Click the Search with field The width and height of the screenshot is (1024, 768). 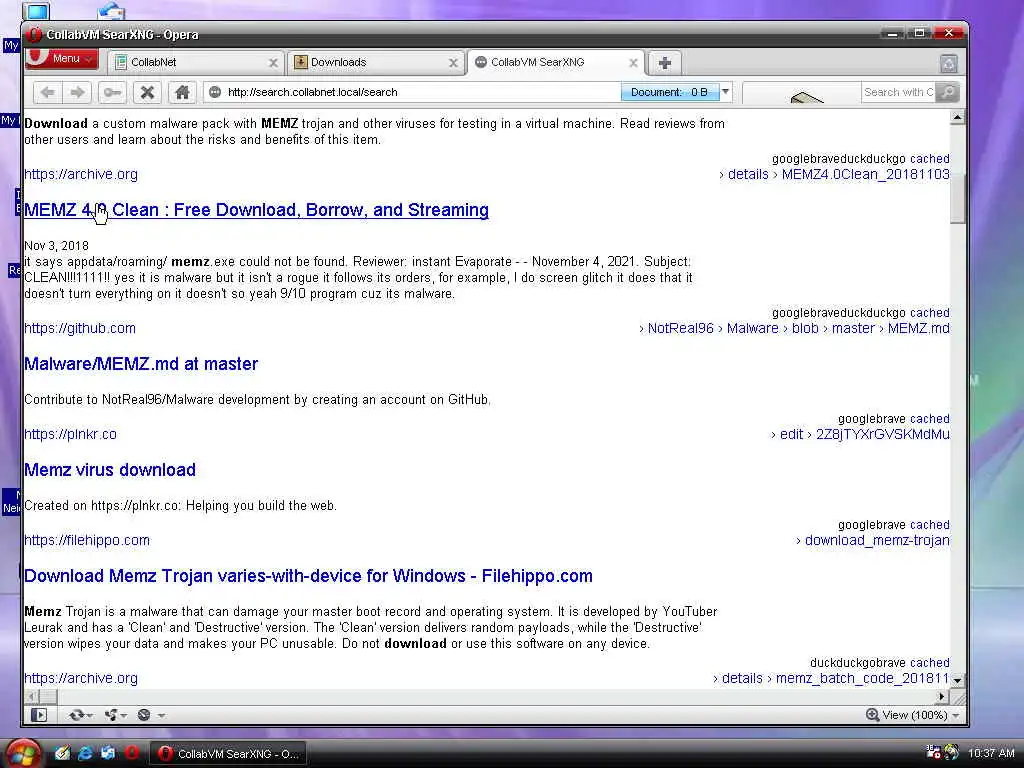point(898,92)
